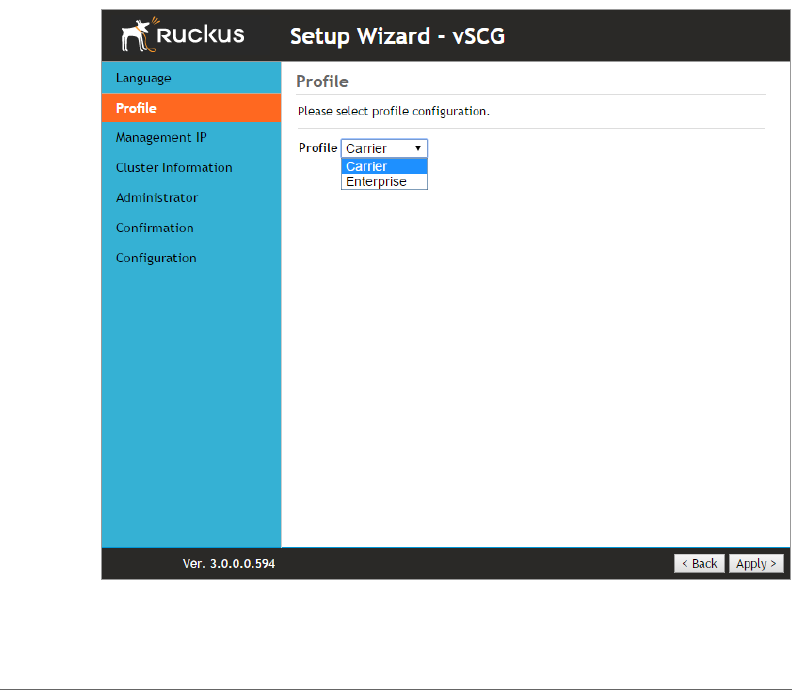Click the Profile field label
This screenshot has width=798, height=690.
[318, 148]
